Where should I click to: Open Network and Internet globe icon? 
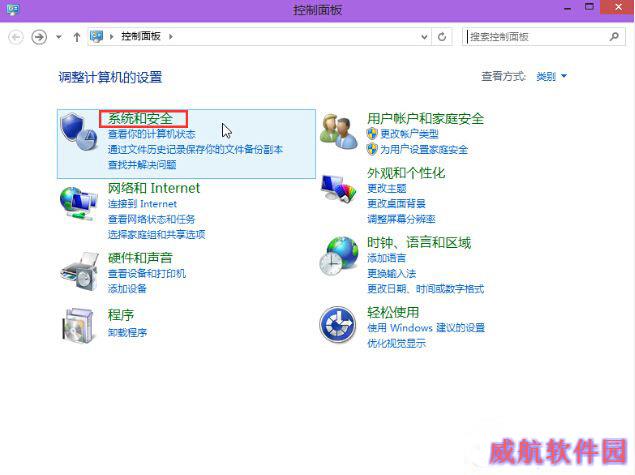pyautogui.click(x=79, y=203)
